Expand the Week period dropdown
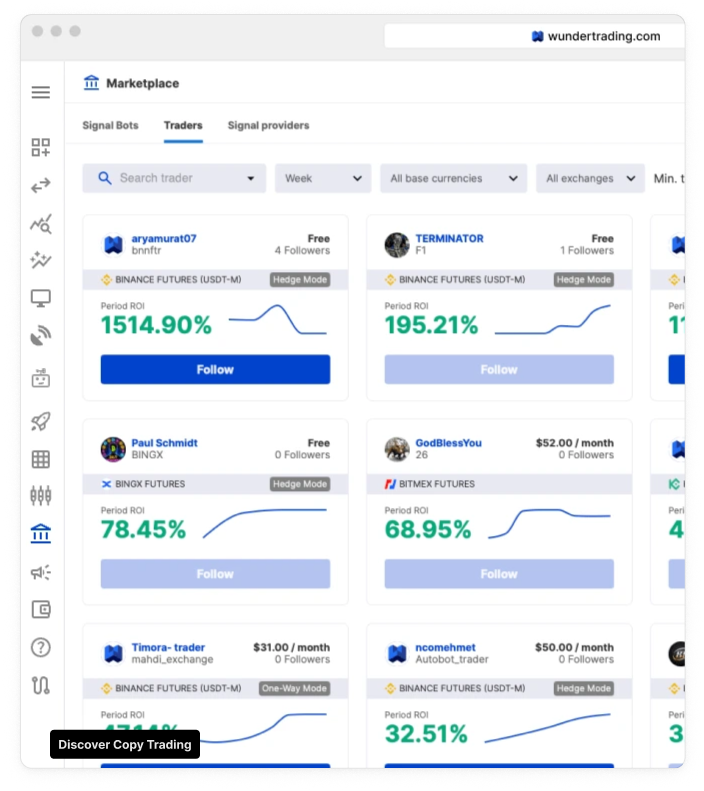The height and width of the screenshot is (791, 704). 323,178
